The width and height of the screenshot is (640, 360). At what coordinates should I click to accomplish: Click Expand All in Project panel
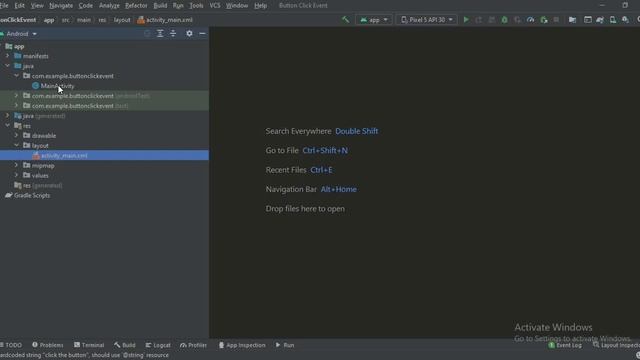click(160, 34)
